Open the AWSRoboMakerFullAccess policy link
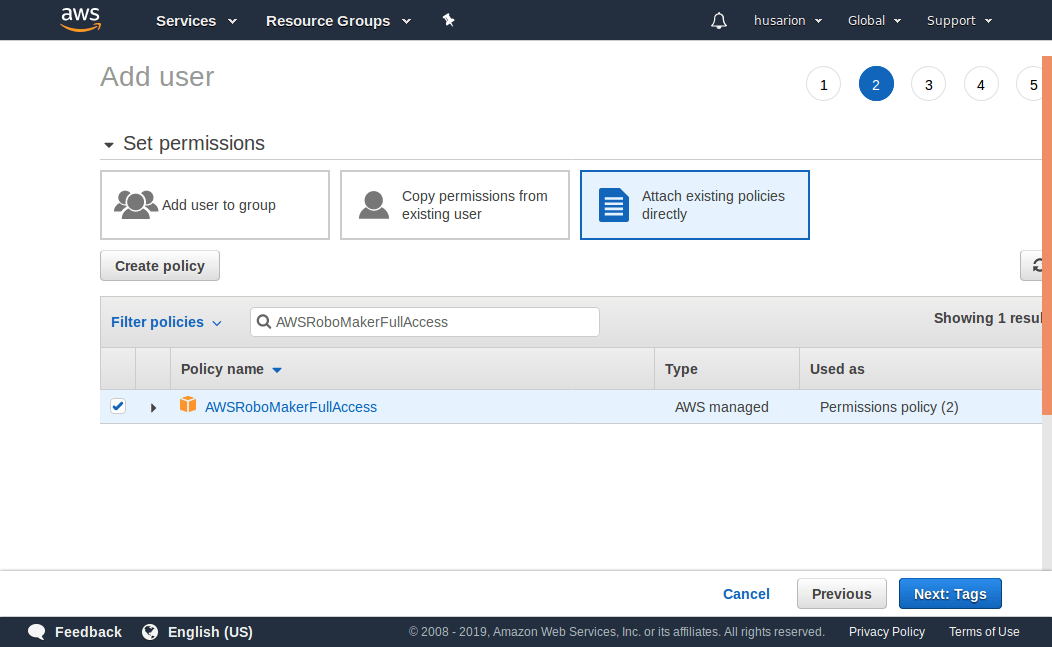Image resolution: width=1052 pixels, height=647 pixels. (291, 407)
